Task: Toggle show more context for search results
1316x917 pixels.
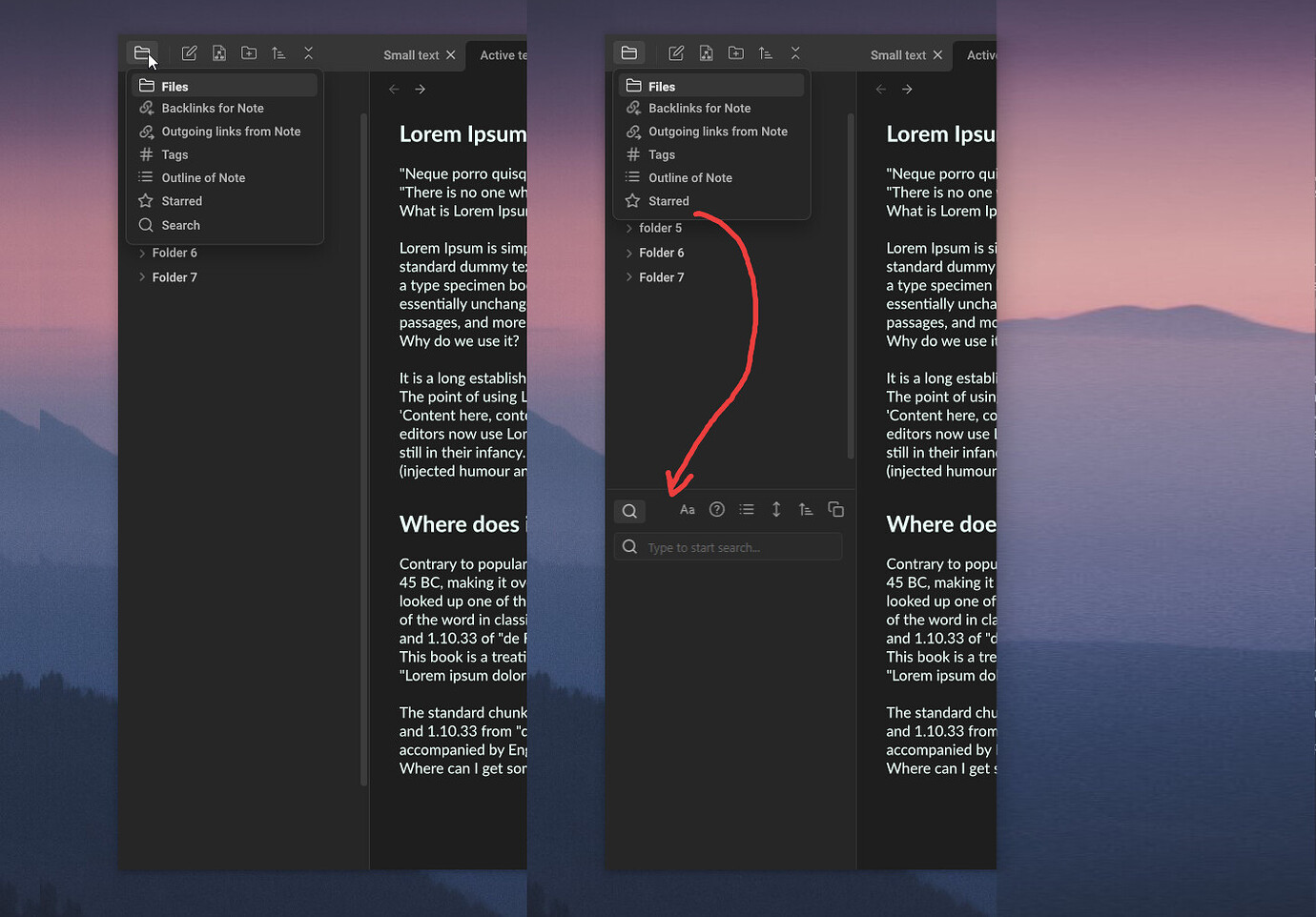Action: (x=776, y=509)
